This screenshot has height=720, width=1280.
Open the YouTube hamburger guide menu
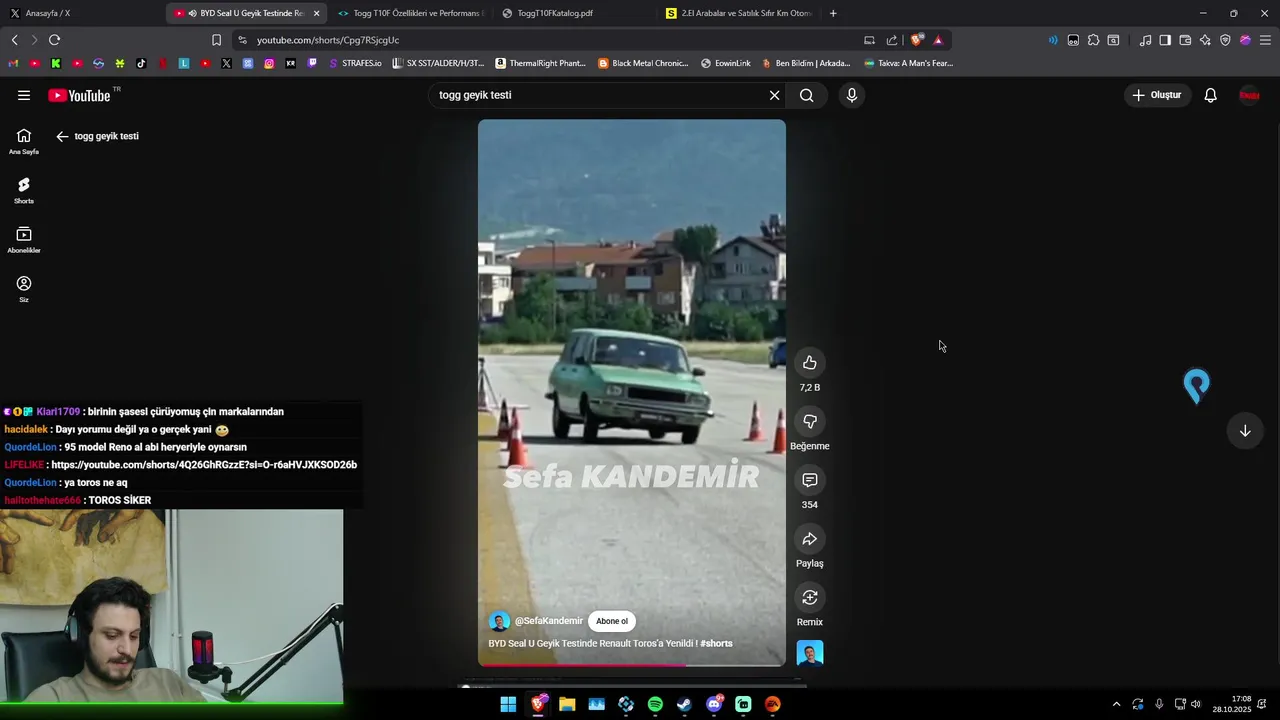click(x=24, y=95)
